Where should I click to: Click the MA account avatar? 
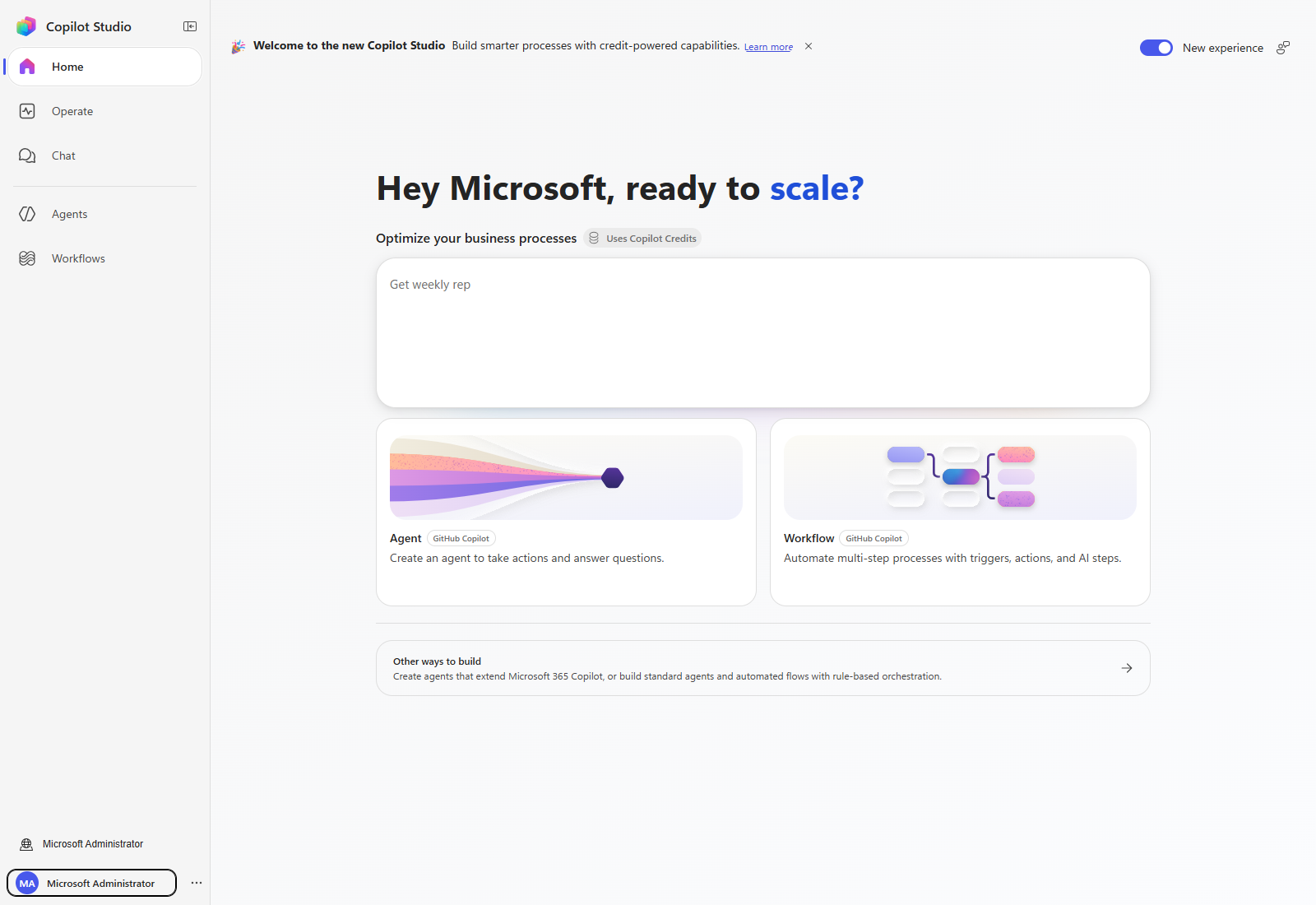[27, 883]
